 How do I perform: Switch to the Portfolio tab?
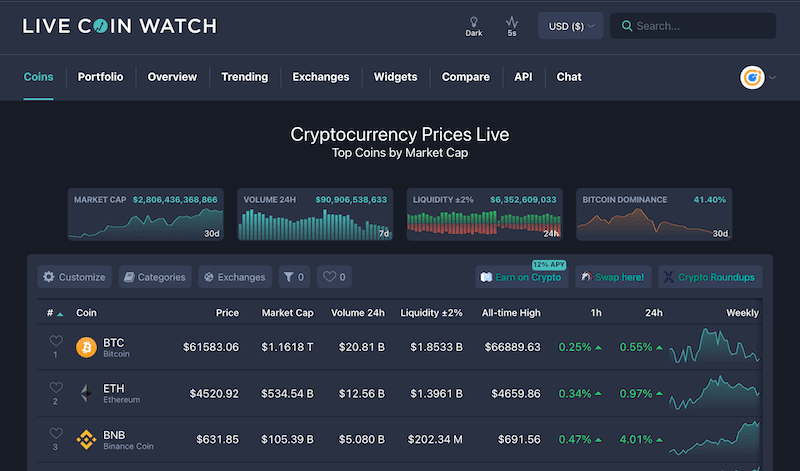[x=100, y=77]
